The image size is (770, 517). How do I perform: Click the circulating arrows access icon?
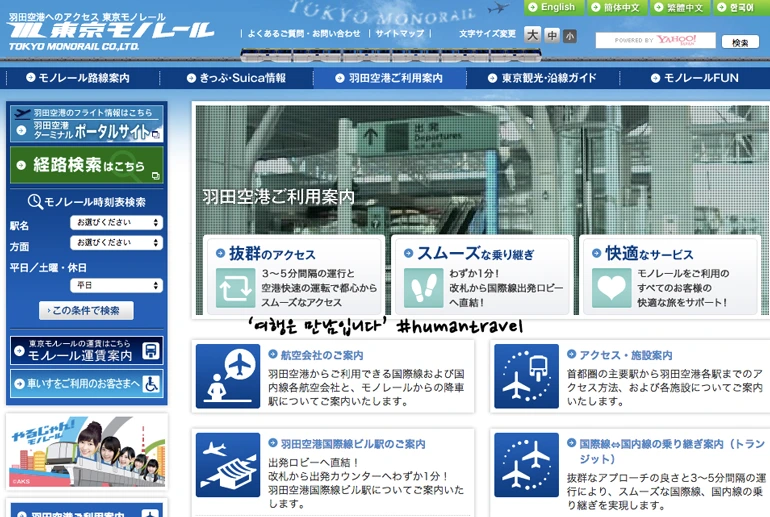tap(236, 288)
